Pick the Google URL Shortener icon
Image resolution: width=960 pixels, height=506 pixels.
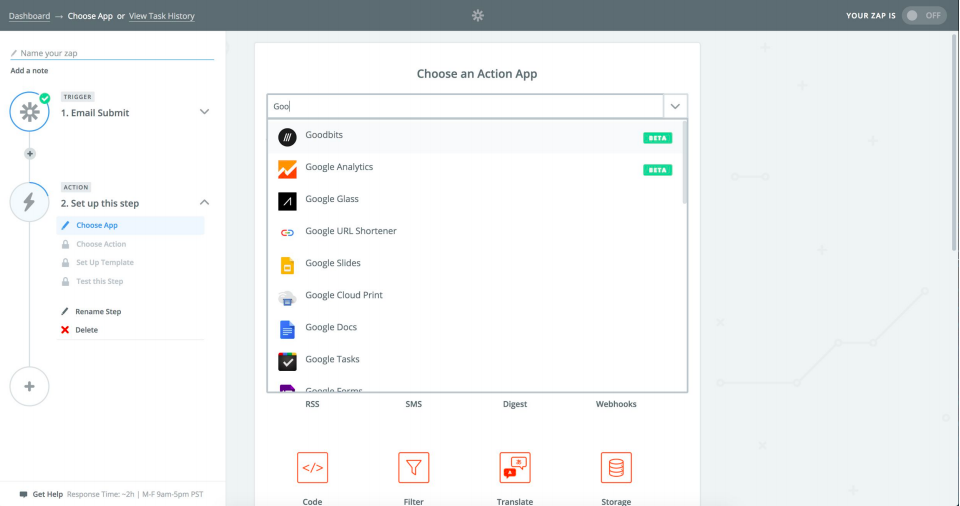[x=287, y=233]
